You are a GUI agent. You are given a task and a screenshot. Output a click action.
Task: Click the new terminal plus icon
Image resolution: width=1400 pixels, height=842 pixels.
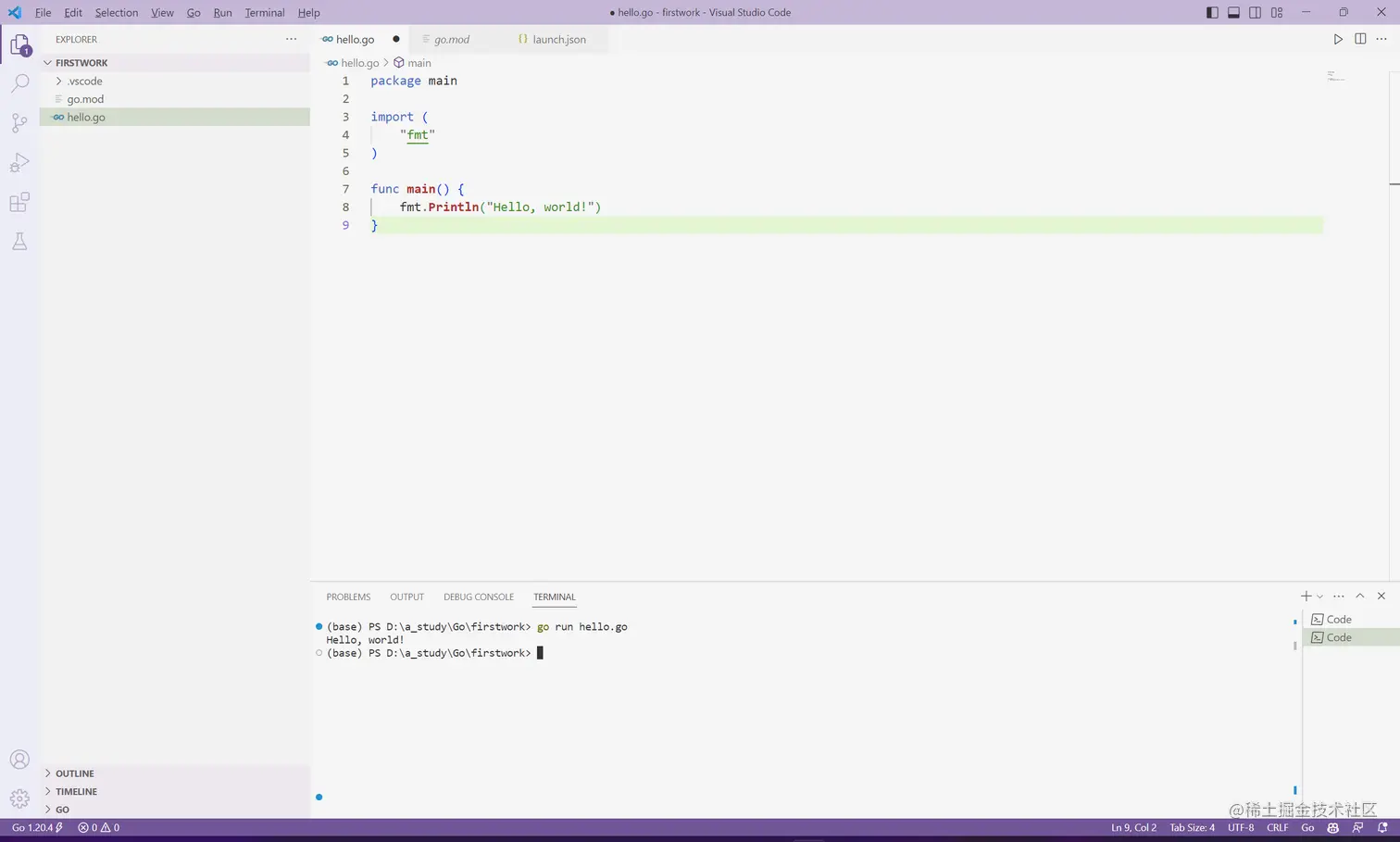(x=1306, y=596)
